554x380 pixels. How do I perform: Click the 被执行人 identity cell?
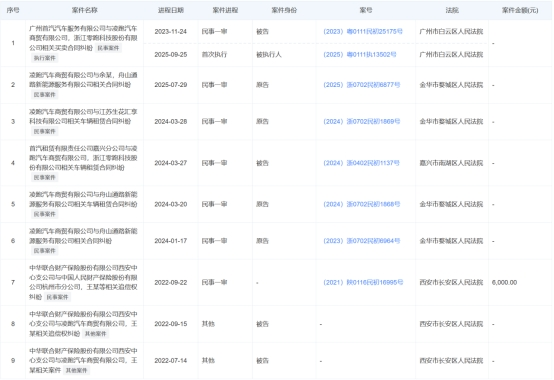click(x=269, y=54)
